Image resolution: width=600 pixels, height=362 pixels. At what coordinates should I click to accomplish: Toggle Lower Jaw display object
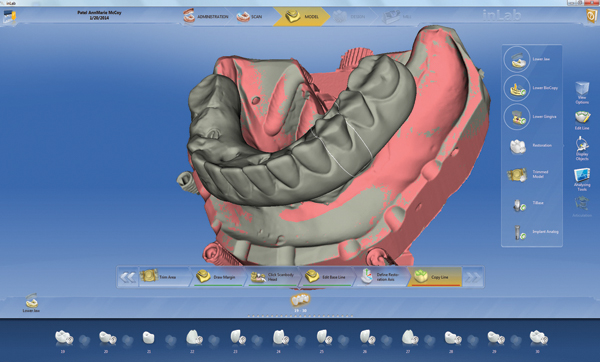tap(530, 59)
